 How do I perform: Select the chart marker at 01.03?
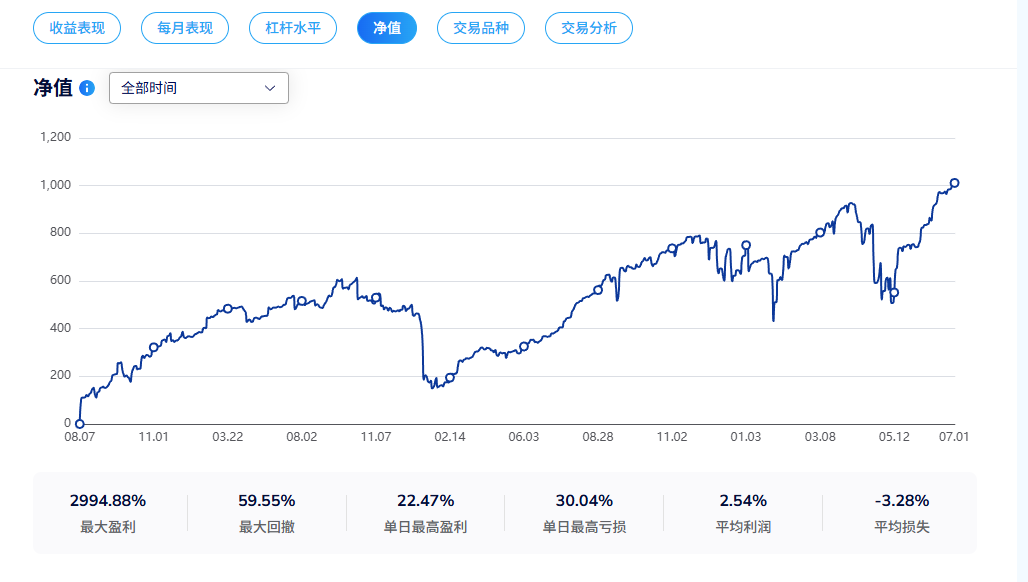tap(746, 245)
